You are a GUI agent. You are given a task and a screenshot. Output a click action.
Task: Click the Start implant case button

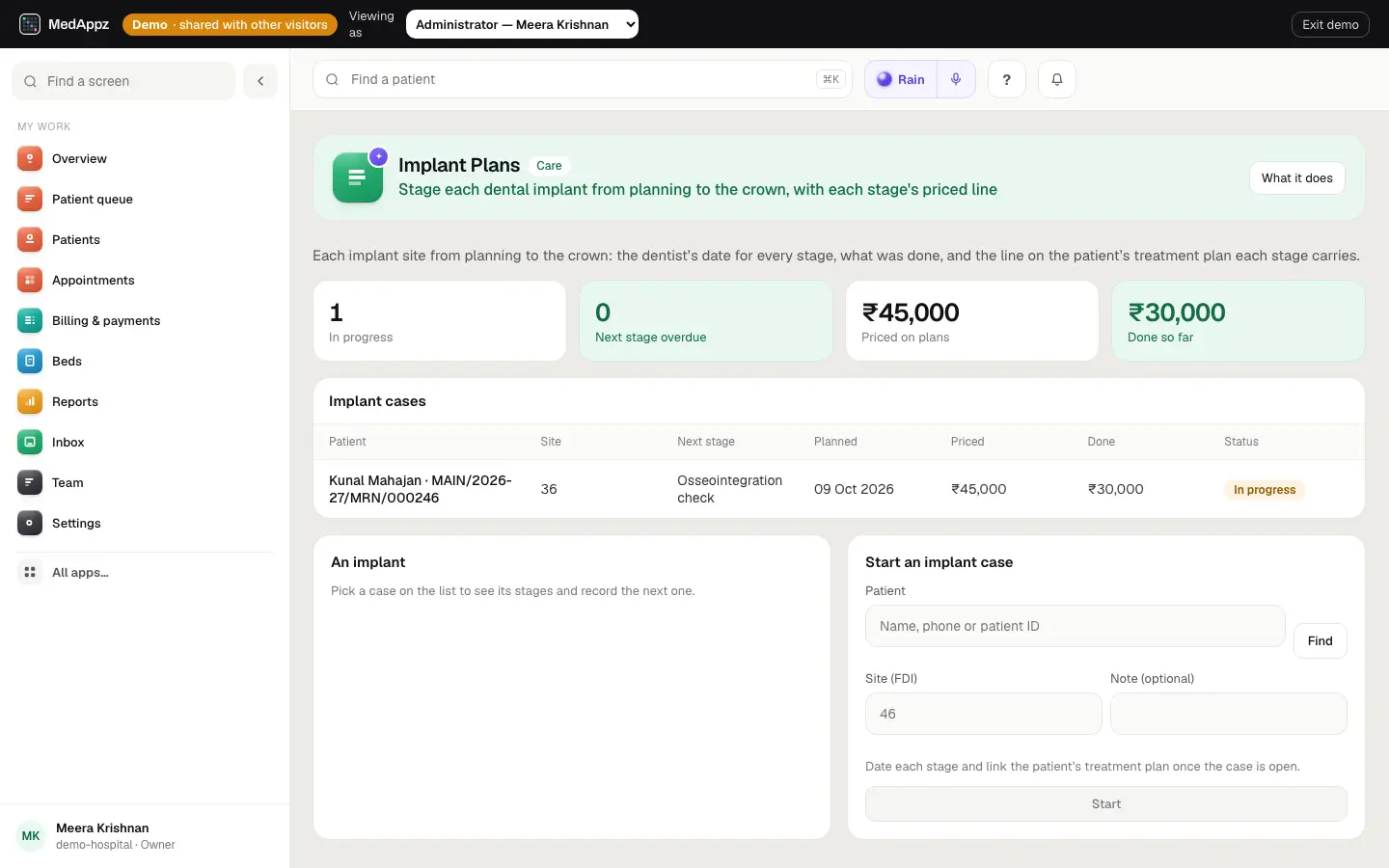pyautogui.click(x=1106, y=804)
